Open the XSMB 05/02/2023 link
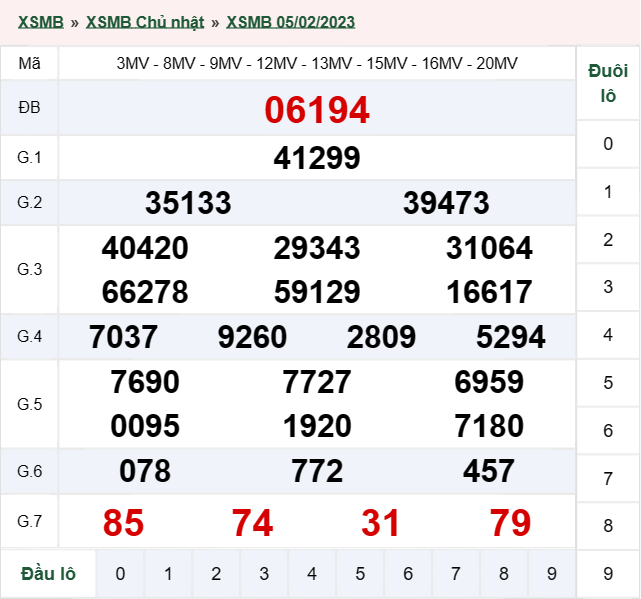Screen dimensions: 641x599 click(291, 22)
